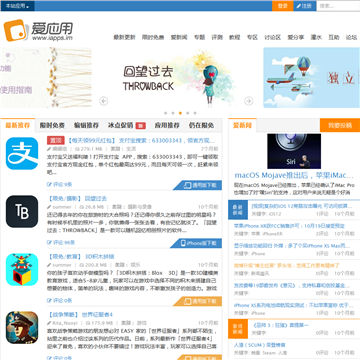Viewport: 360px width, 360px height.
Task: Expand the 本站应用 dropdown menu
Action: pyautogui.click(x=17, y=6)
